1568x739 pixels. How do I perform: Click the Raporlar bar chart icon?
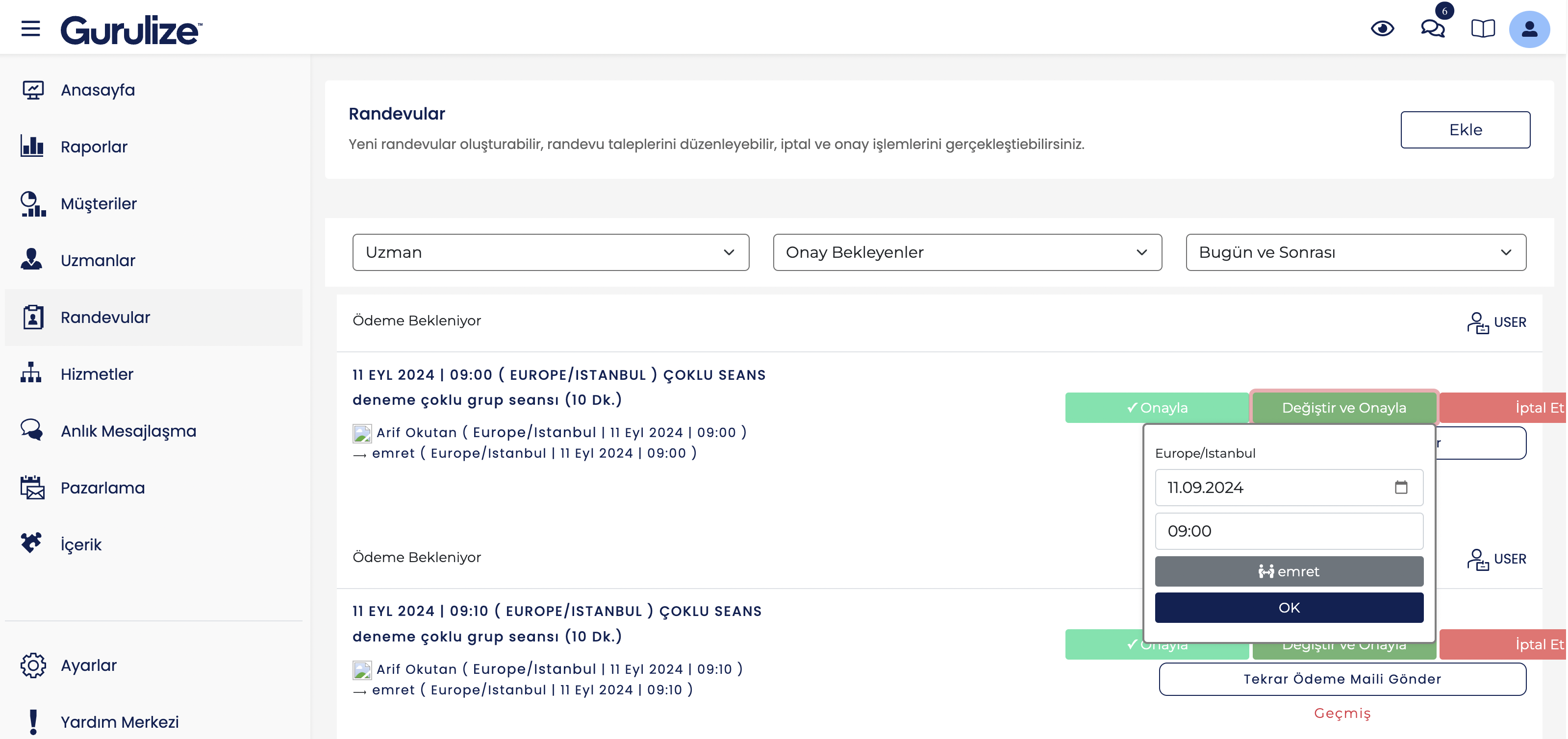coord(32,146)
